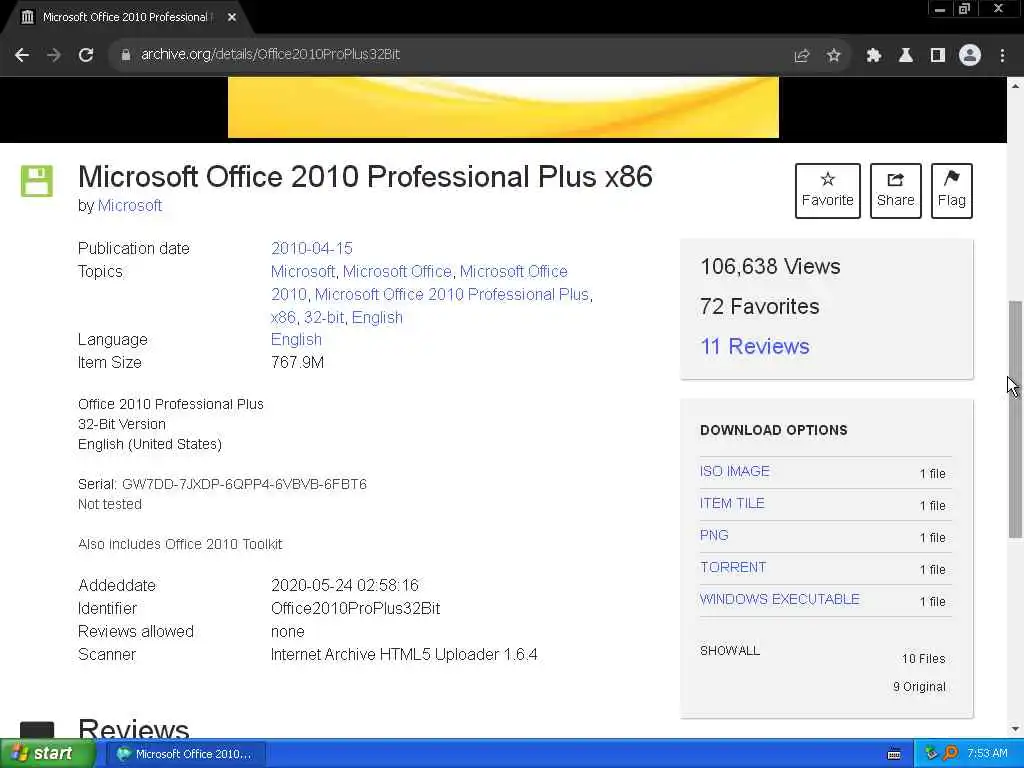Image resolution: width=1024 pixels, height=768 pixels.
Task: Click the Internet Archive HTML5 Uploader 1.6.4 text
Action: point(404,654)
